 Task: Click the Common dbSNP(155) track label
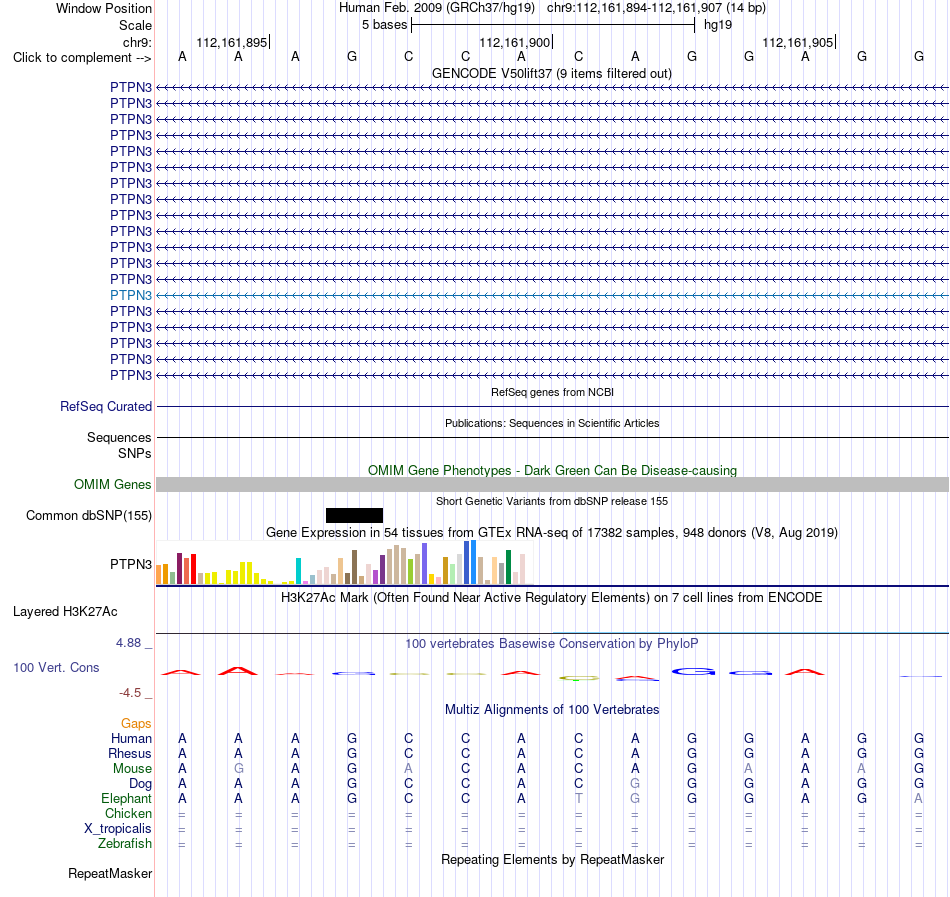[89, 515]
